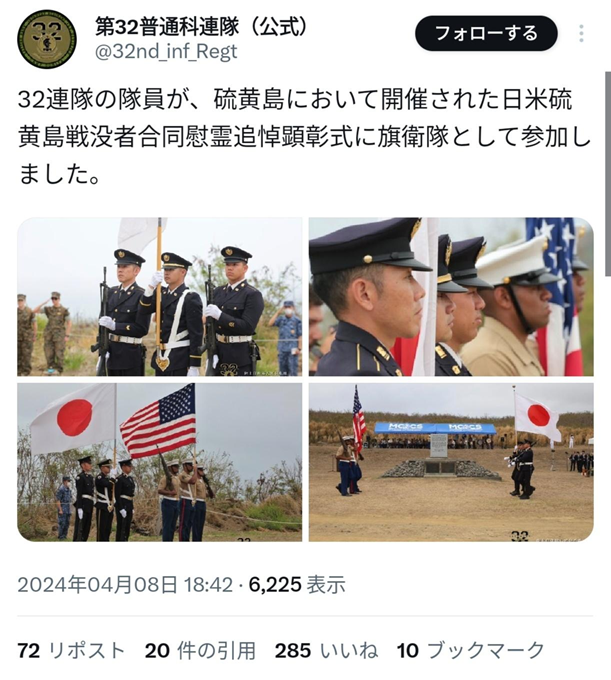The image size is (611, 680).
Task: Open the 2024年04月08日 18:42 timestamp
Action: [x=125, y=585]
